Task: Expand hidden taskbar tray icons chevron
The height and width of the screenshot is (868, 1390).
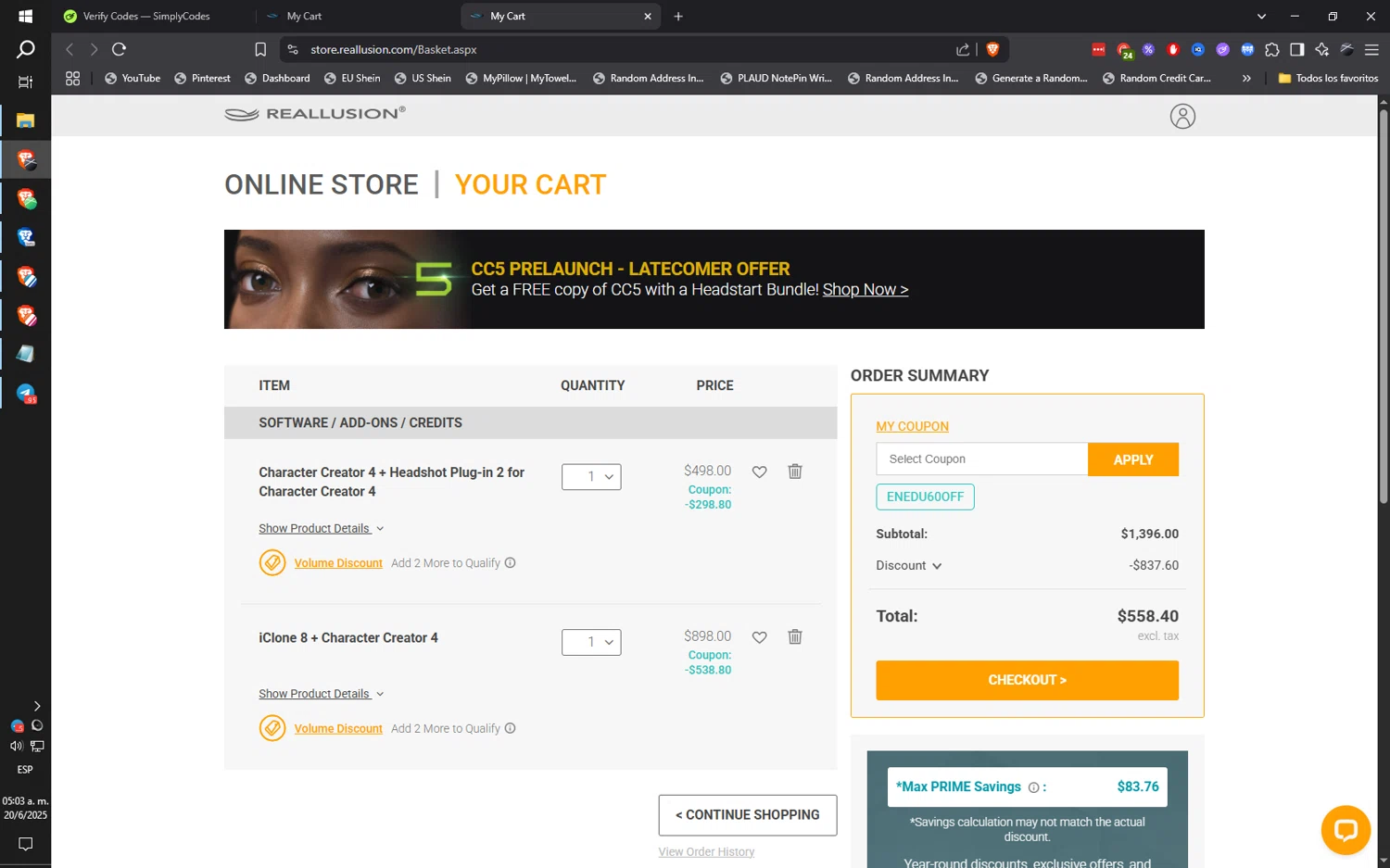Action: (37, 706)
